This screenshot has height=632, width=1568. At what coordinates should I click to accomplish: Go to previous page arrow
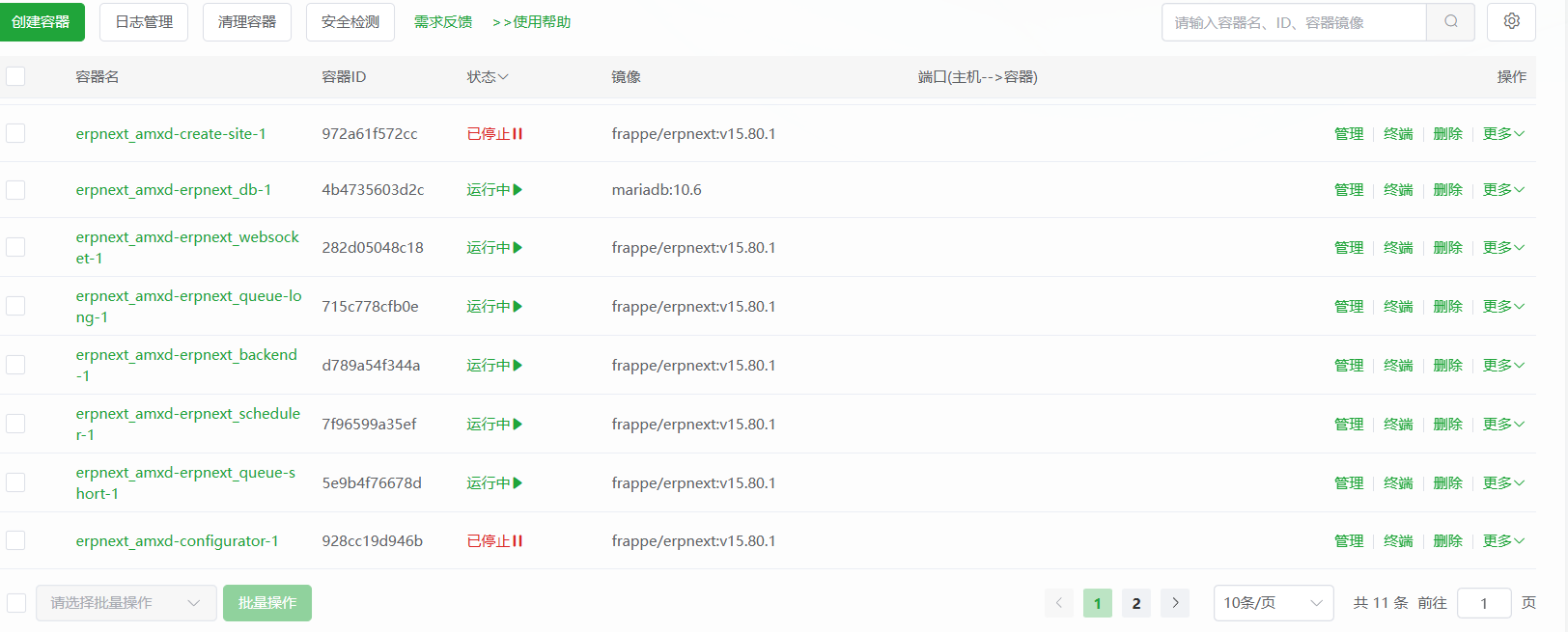point(1059,603)
